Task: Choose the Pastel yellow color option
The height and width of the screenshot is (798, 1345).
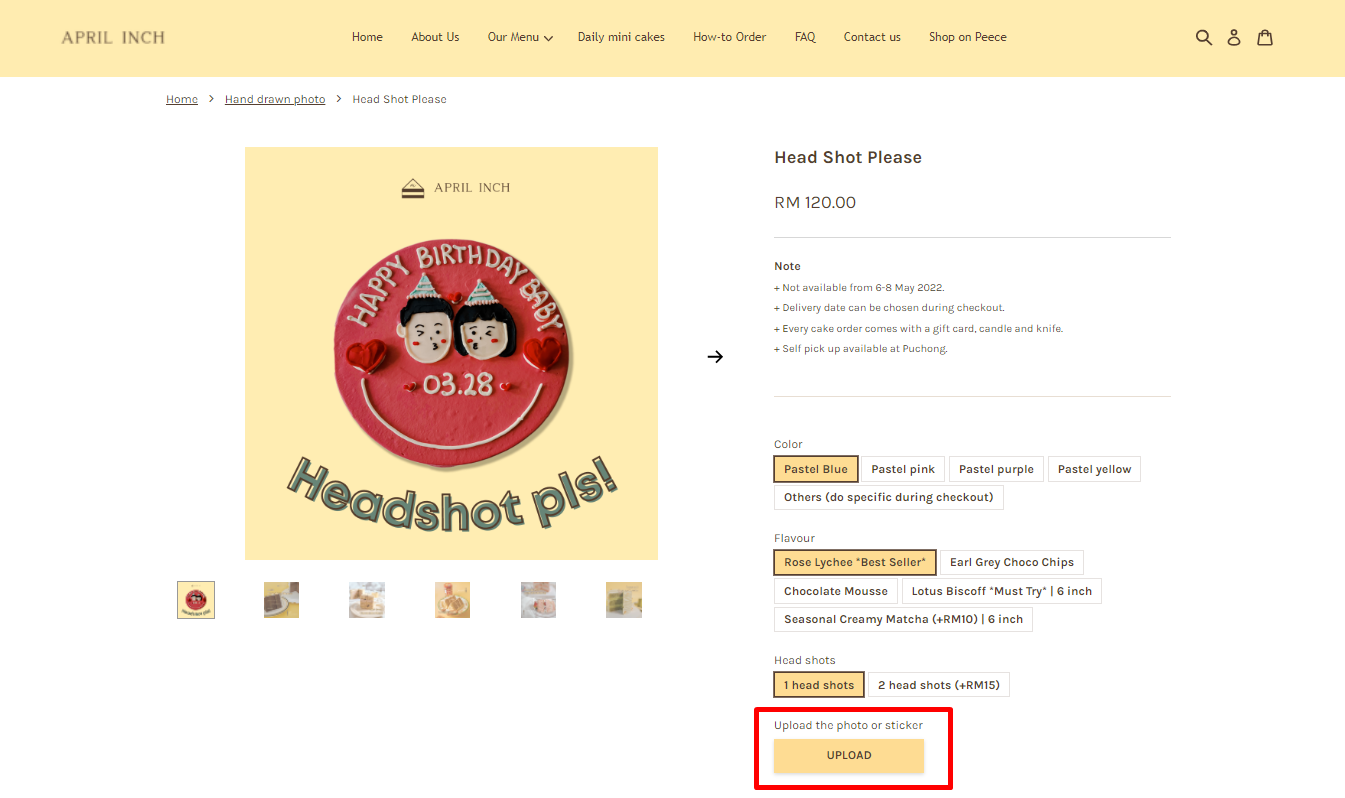Action: pyautogui.click(x=1094, y=469)
